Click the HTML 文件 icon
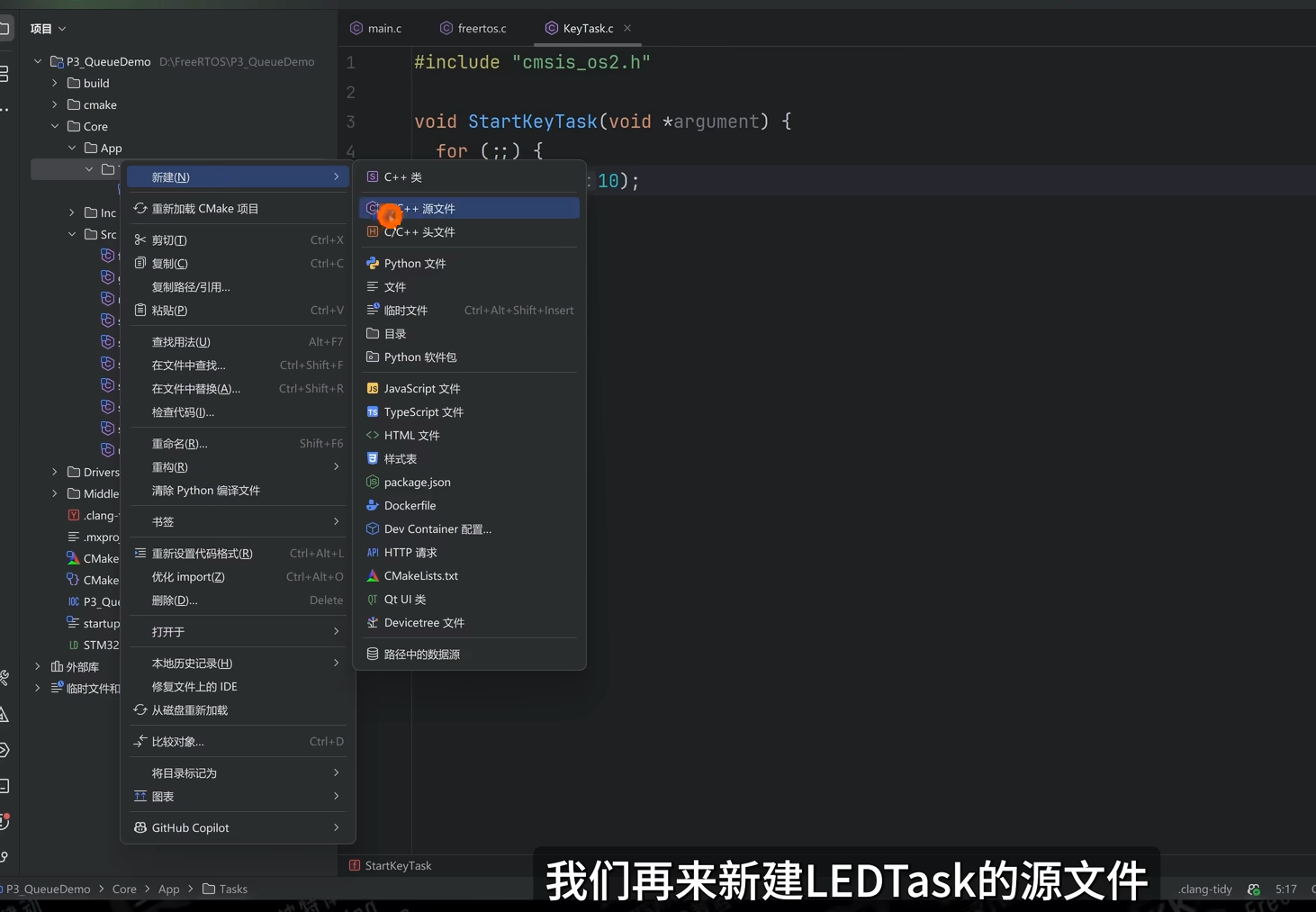Image resolution: width=1316 pixels, height=912 pixels. (373, 435)
